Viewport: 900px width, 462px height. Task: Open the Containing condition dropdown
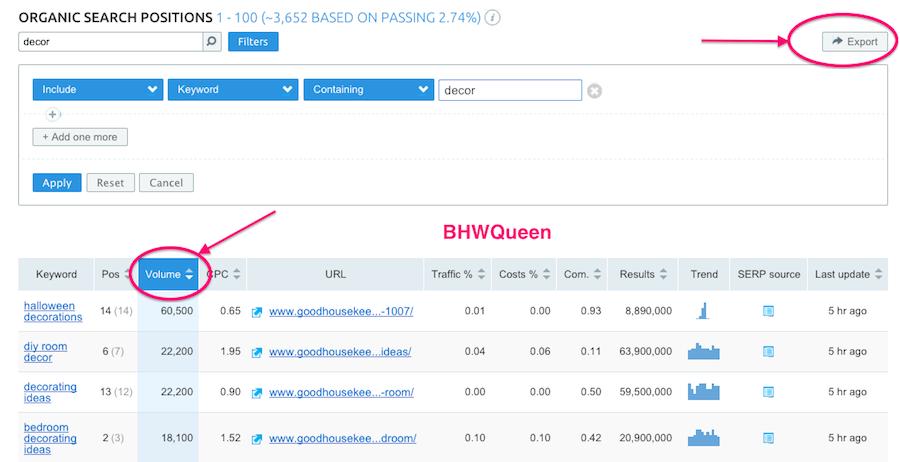point(368,90)
